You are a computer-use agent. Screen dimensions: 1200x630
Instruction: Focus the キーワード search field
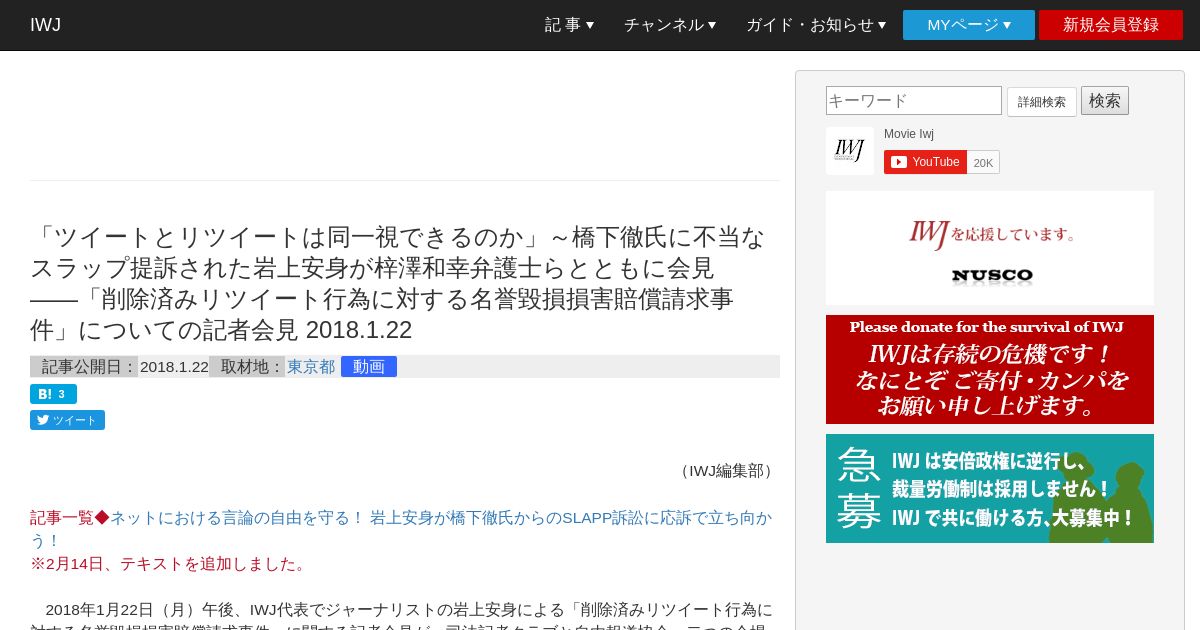tap(914, 101)
